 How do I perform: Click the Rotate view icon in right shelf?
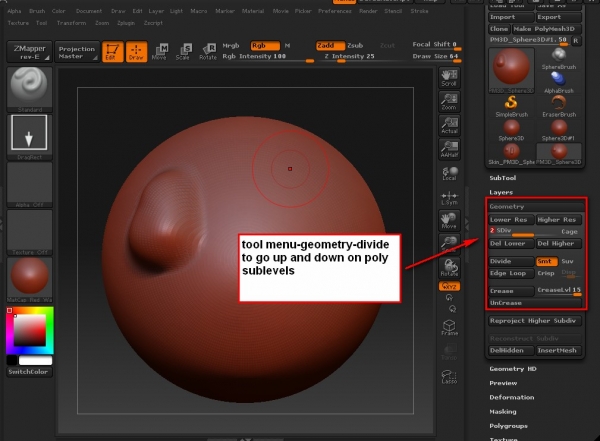pyautogui.click(x=449, y=268)
